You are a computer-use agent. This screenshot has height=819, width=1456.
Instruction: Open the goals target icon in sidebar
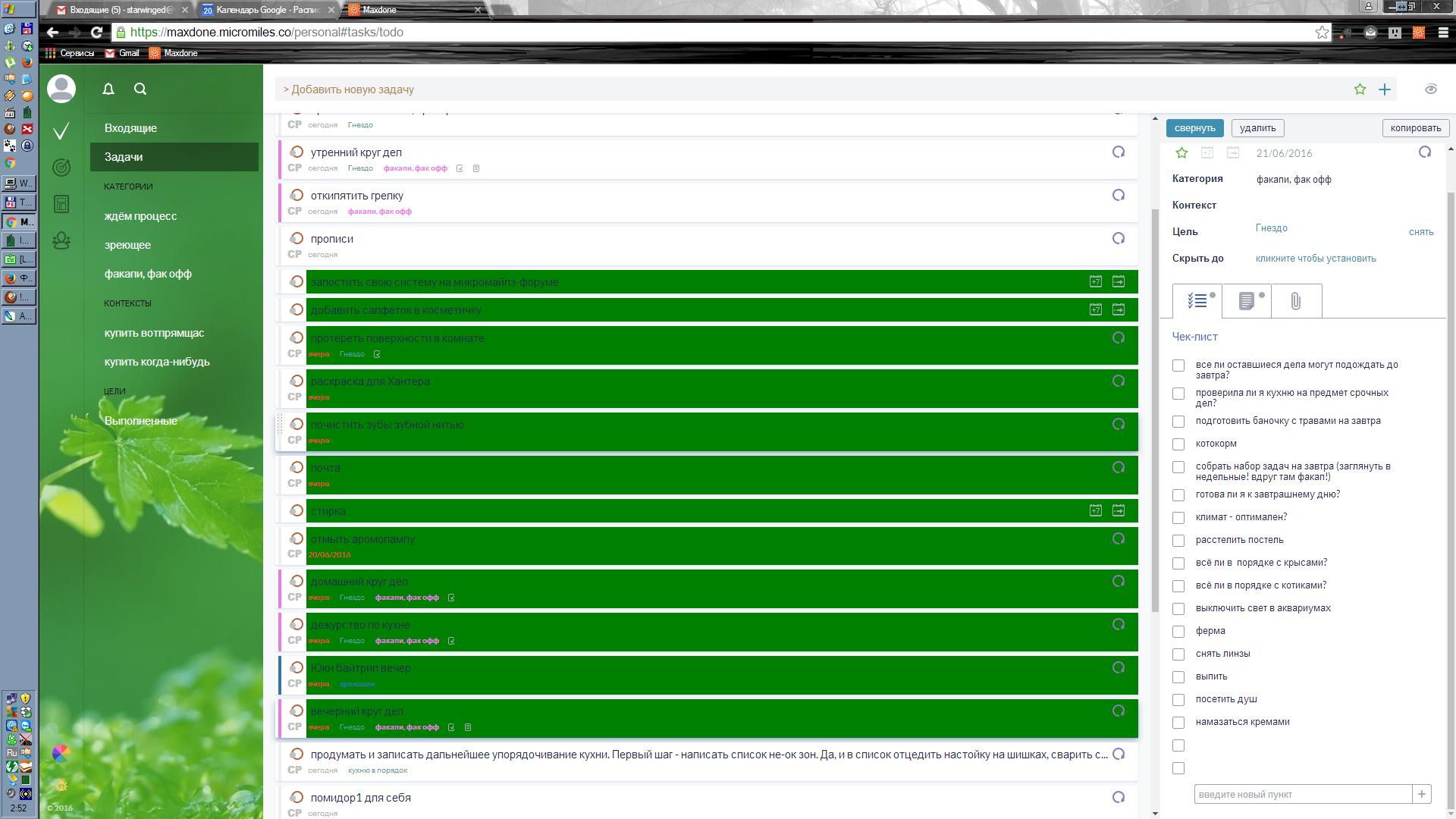(x=61, y=168)
